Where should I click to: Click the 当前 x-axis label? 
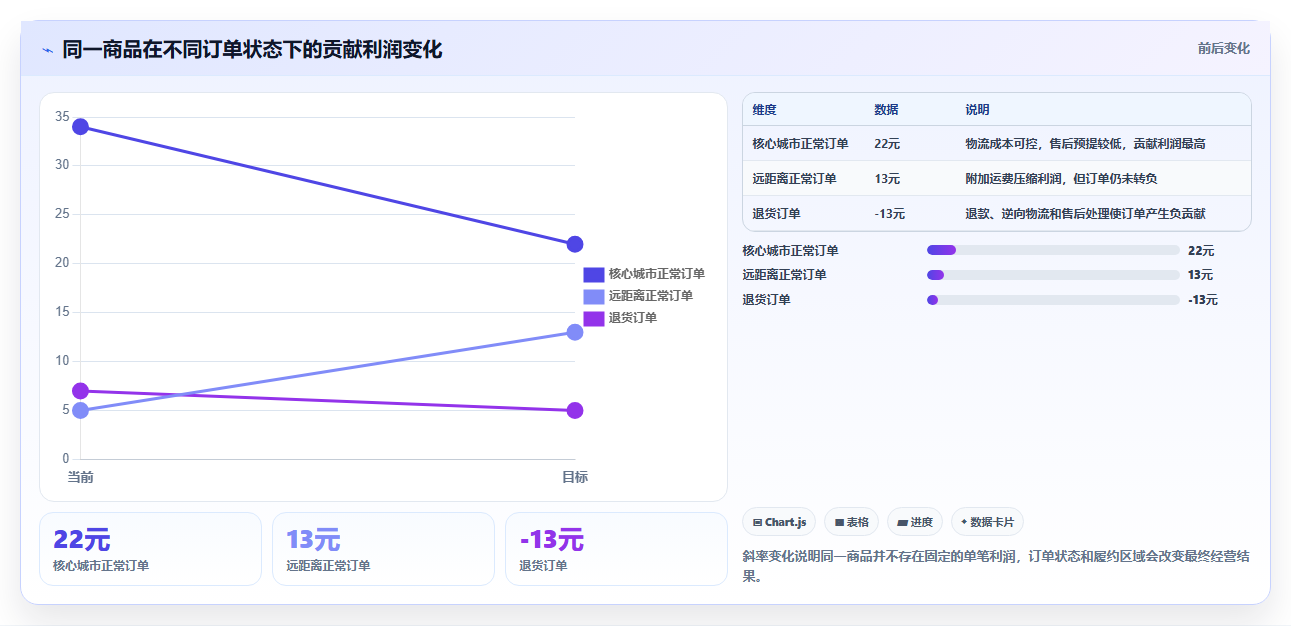81,477
